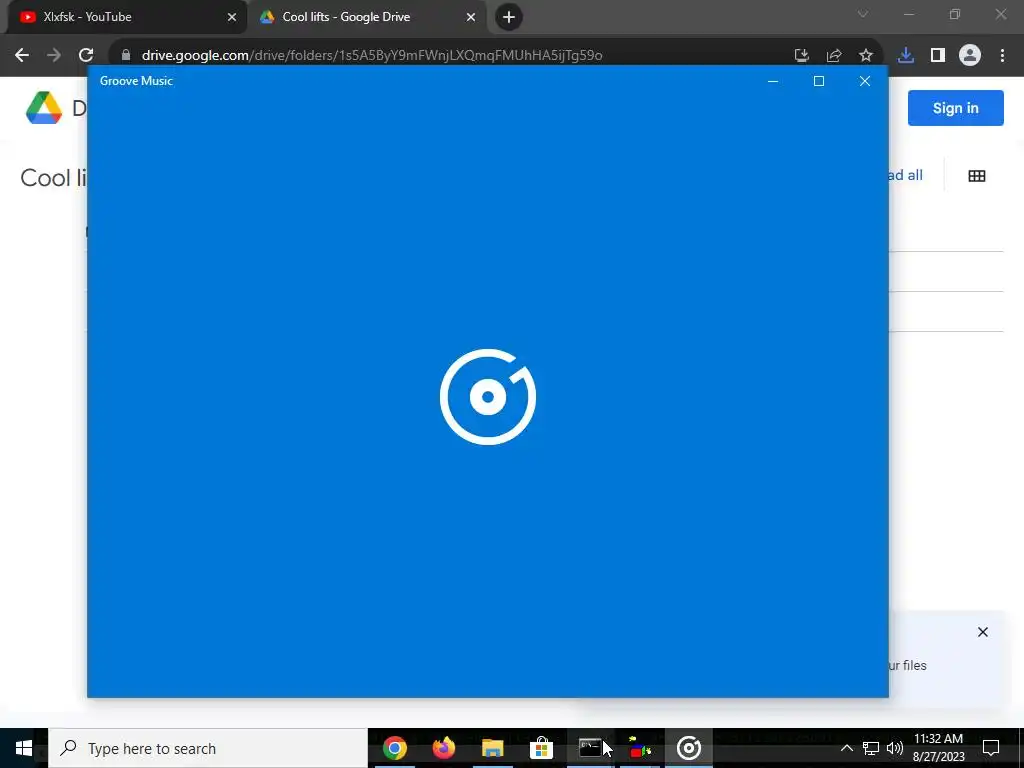Close the Groove Music window
This screenshot has width=1024, height=768.
(x=865, y=81)
